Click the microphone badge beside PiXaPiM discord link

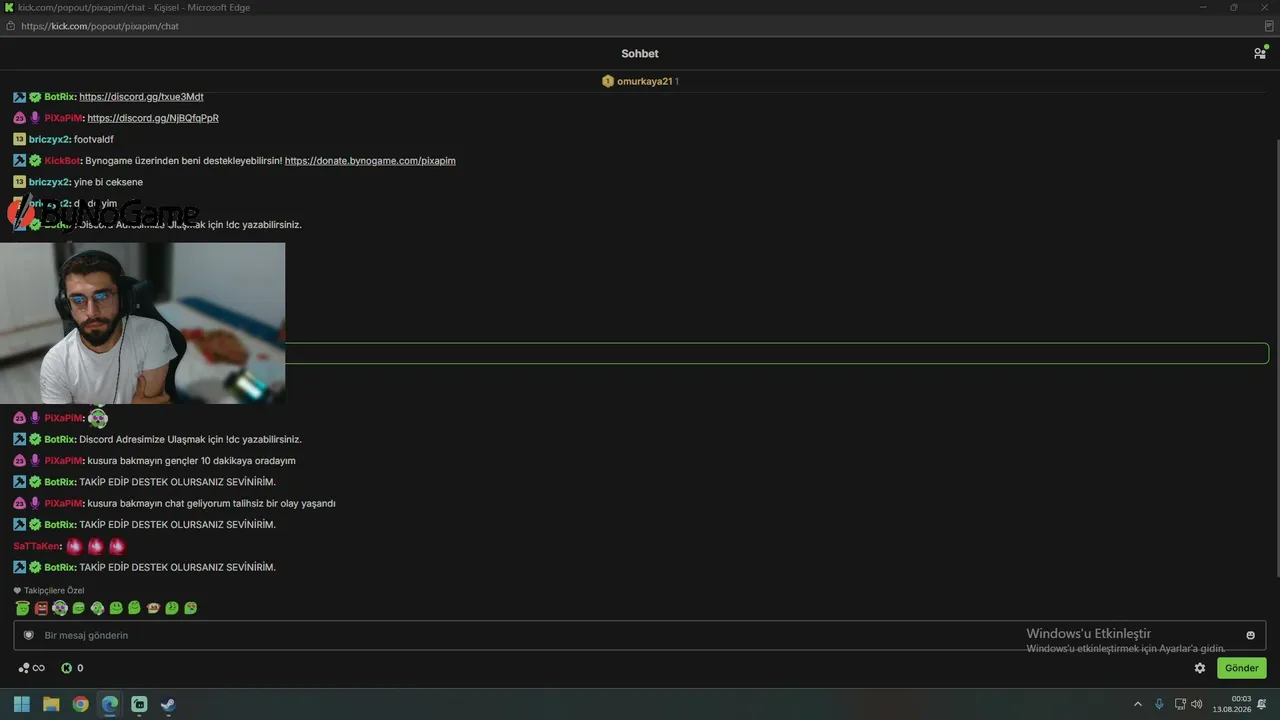35,118
